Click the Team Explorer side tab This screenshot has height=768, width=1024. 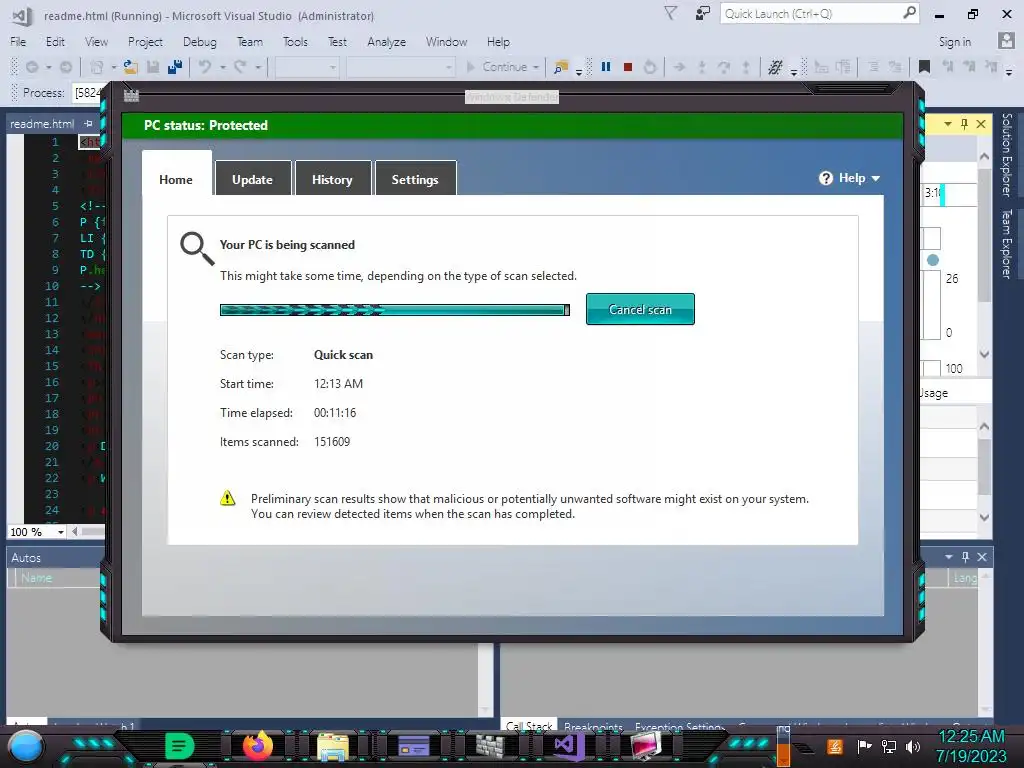(x=1006, y=244)
